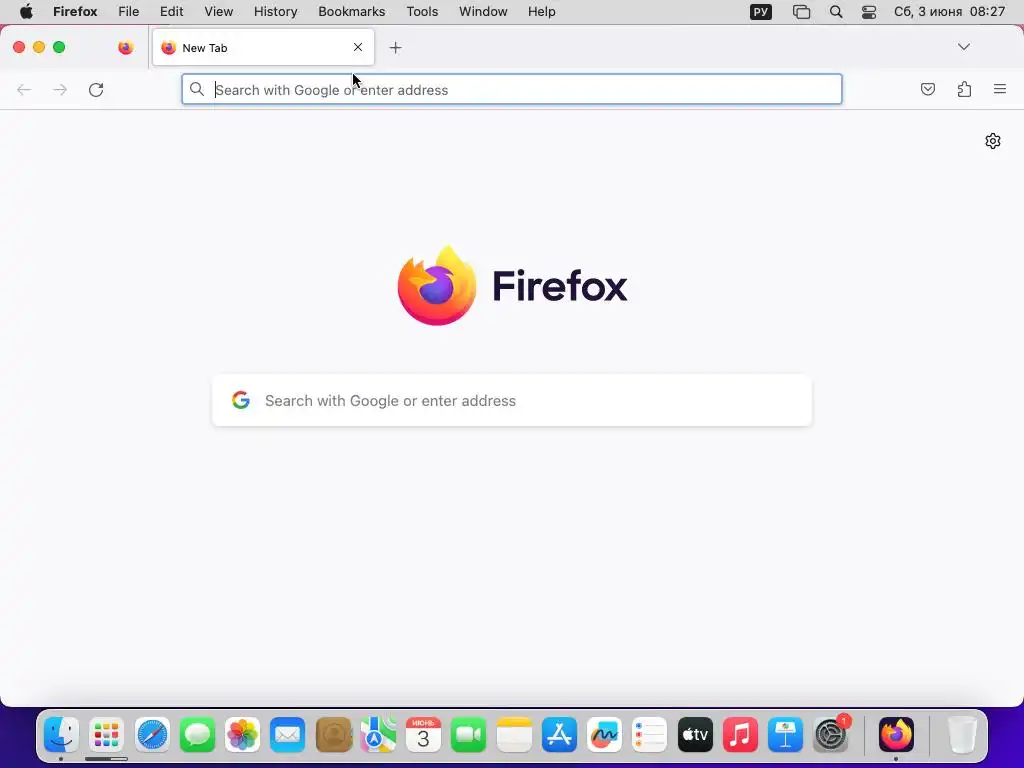Open the History menu
1024x768 pixels.
[x=276, y=12]
